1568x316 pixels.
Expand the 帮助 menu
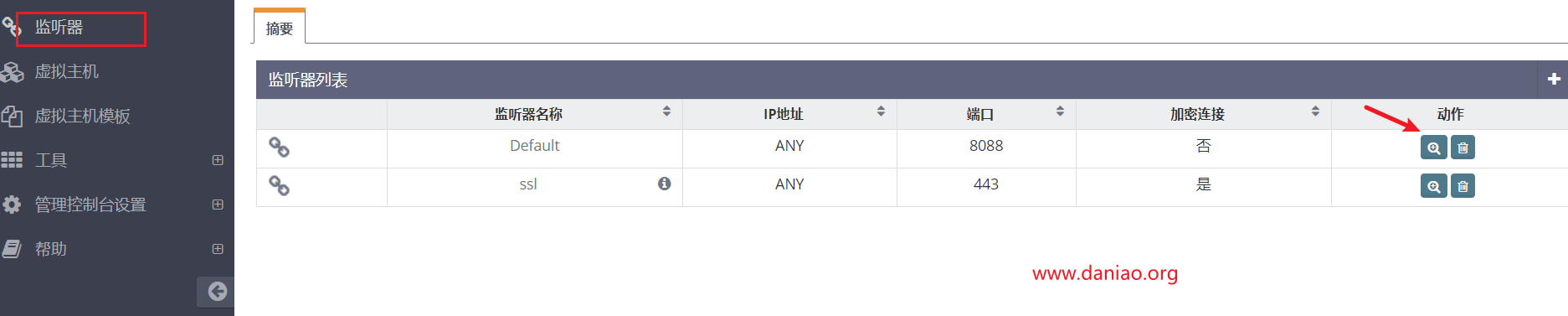click(x=218, y=249)
